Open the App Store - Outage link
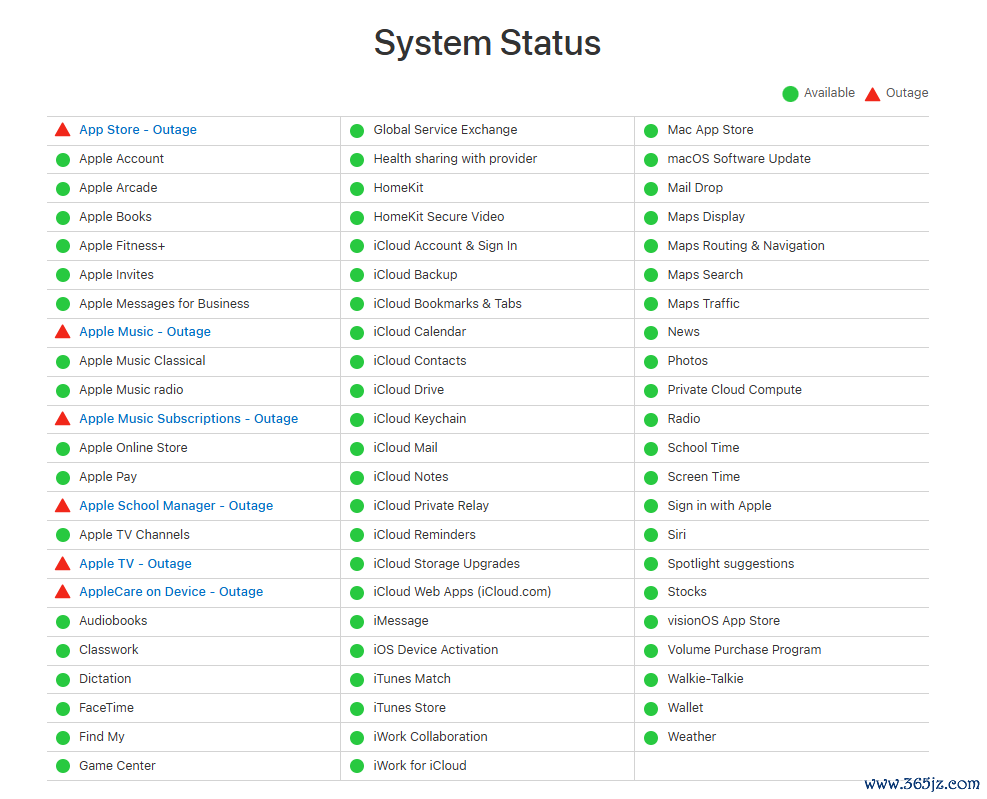 [x=138, y=130]
